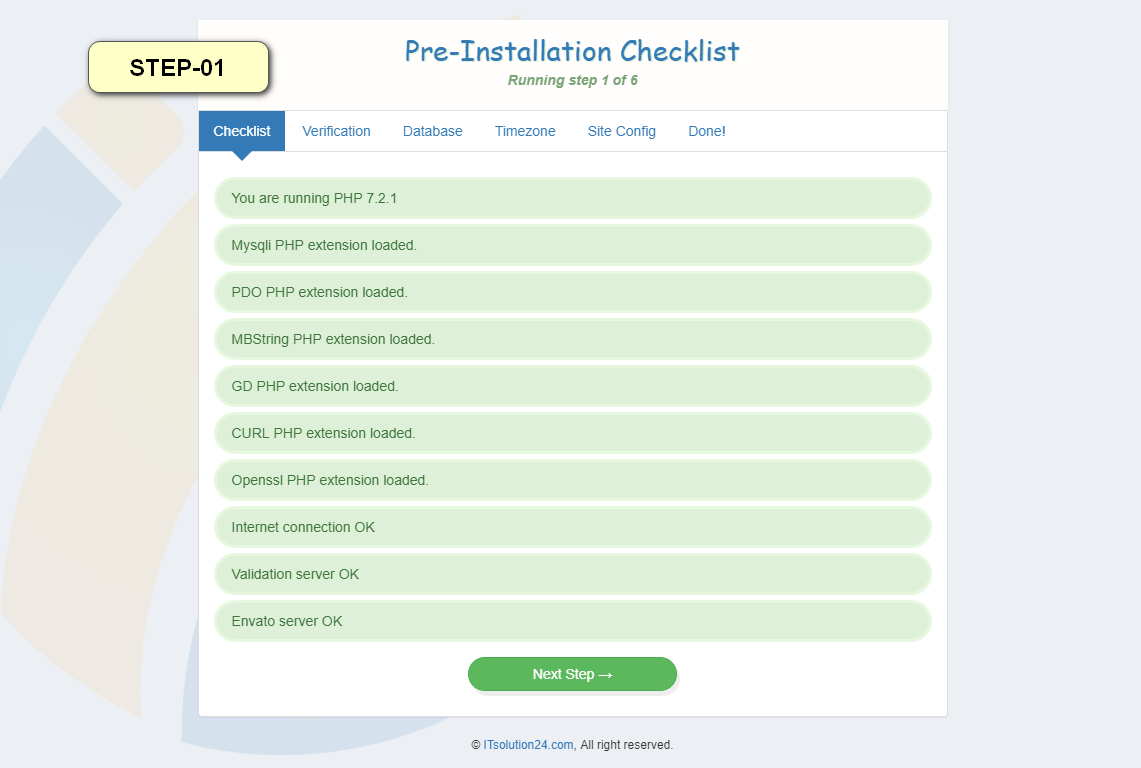Screen dimensions: 1141x768
Task: Open the Checklist tab
Action: point(242,131)
